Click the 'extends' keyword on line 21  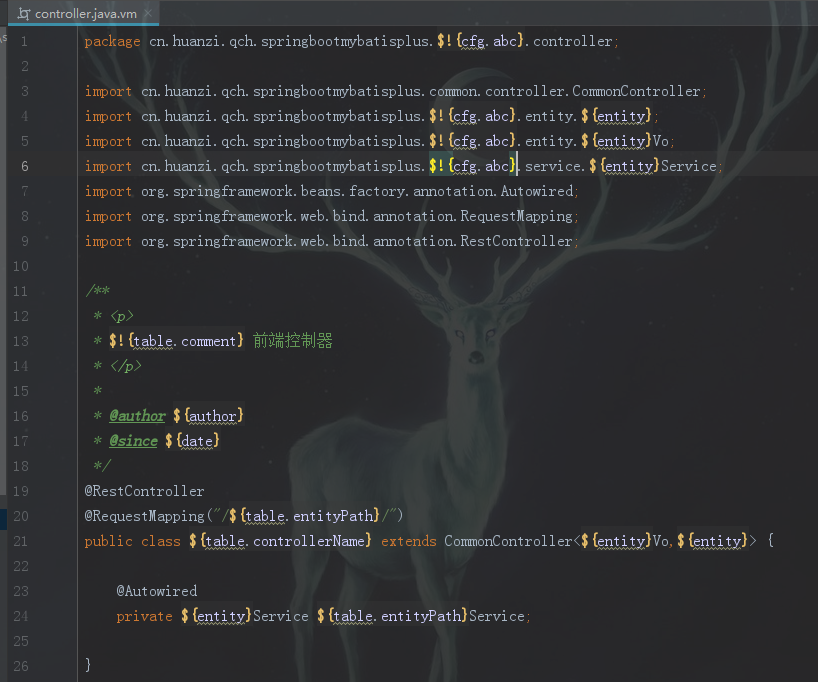pyautogui.click(x=408, y=541)
